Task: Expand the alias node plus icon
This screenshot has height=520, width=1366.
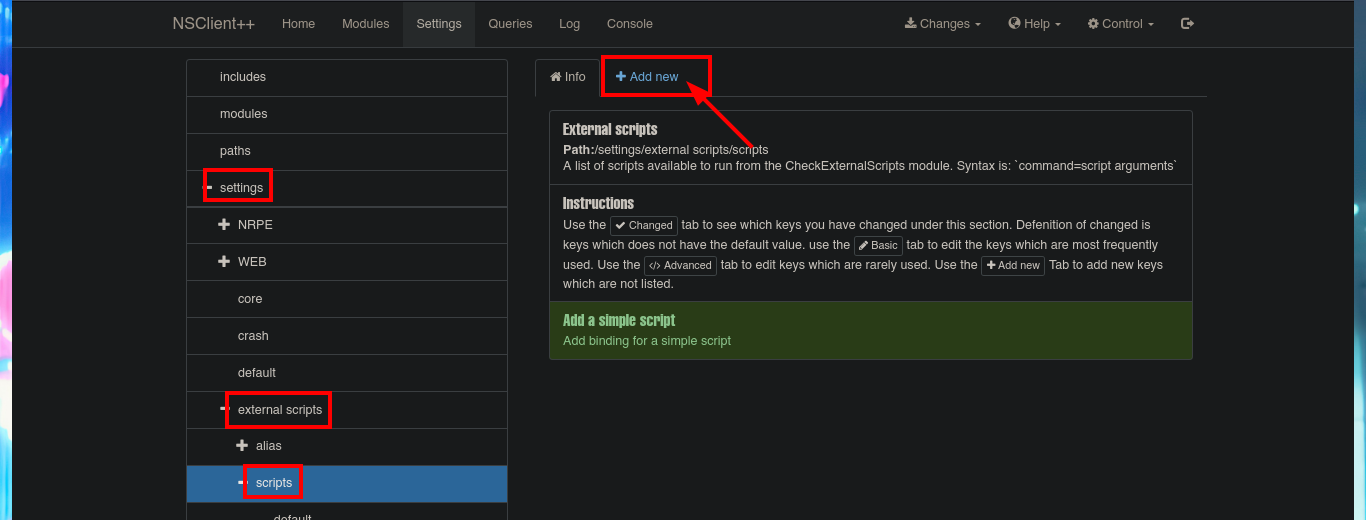Action: pyautogui.click(x=242, y=446)
